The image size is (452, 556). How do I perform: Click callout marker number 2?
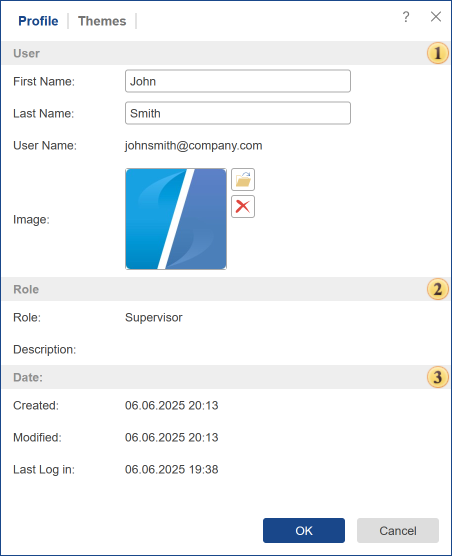pos(437,289)
